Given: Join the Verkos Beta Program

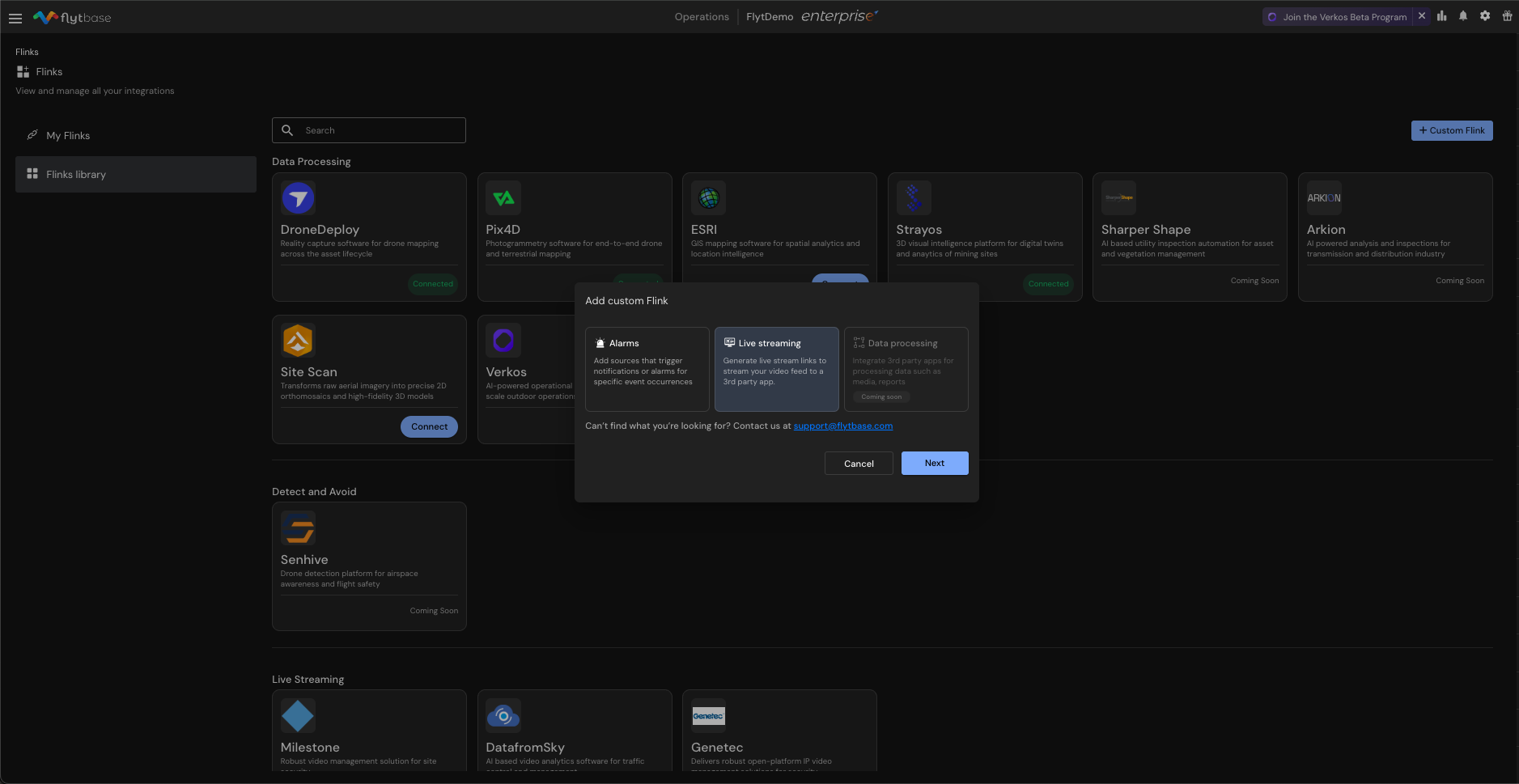Looking at the screenshot, I should 1338,17.
